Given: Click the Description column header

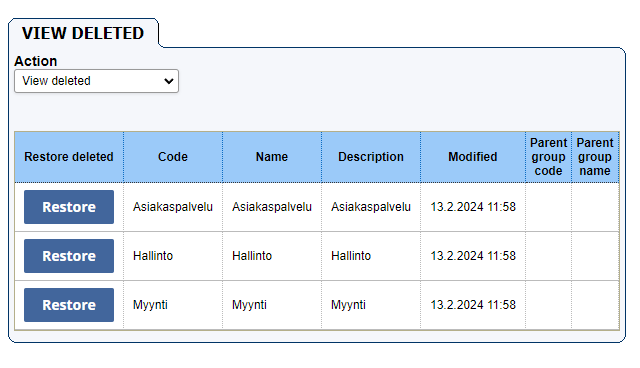Looking at the screenshot, I should (371, 157).
